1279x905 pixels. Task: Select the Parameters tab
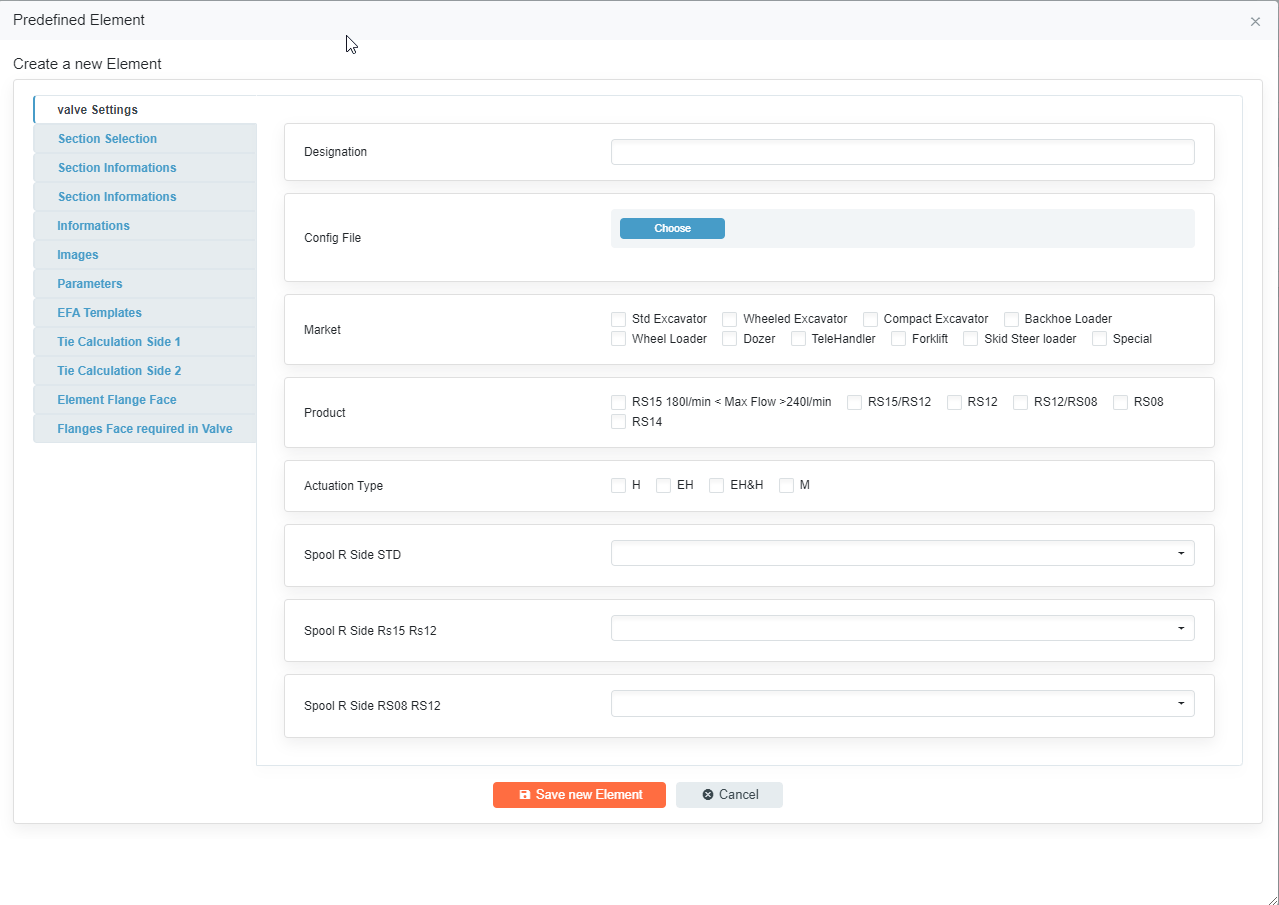click(x=145, y=284)
